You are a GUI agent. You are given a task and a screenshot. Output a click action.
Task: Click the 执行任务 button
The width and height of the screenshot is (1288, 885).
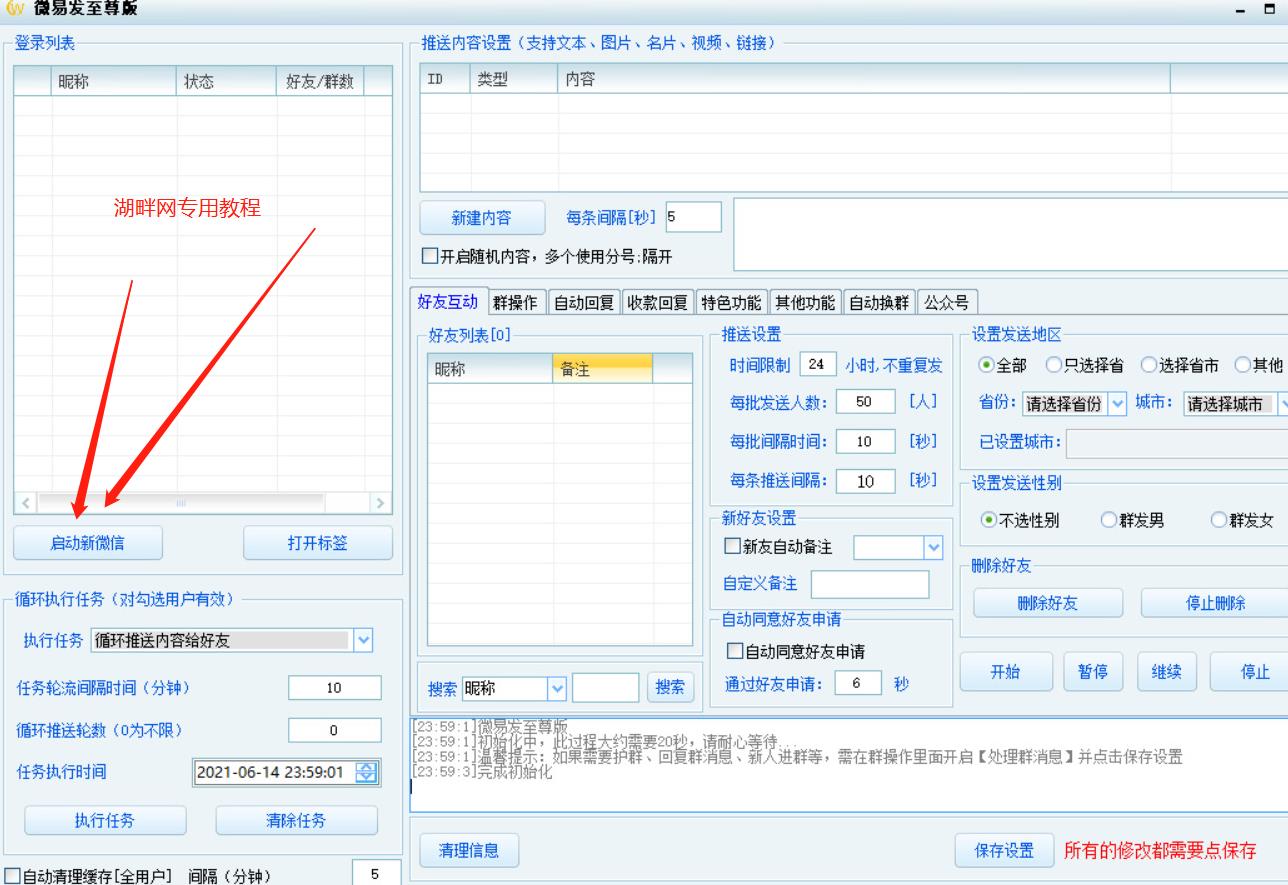point(105,820)
